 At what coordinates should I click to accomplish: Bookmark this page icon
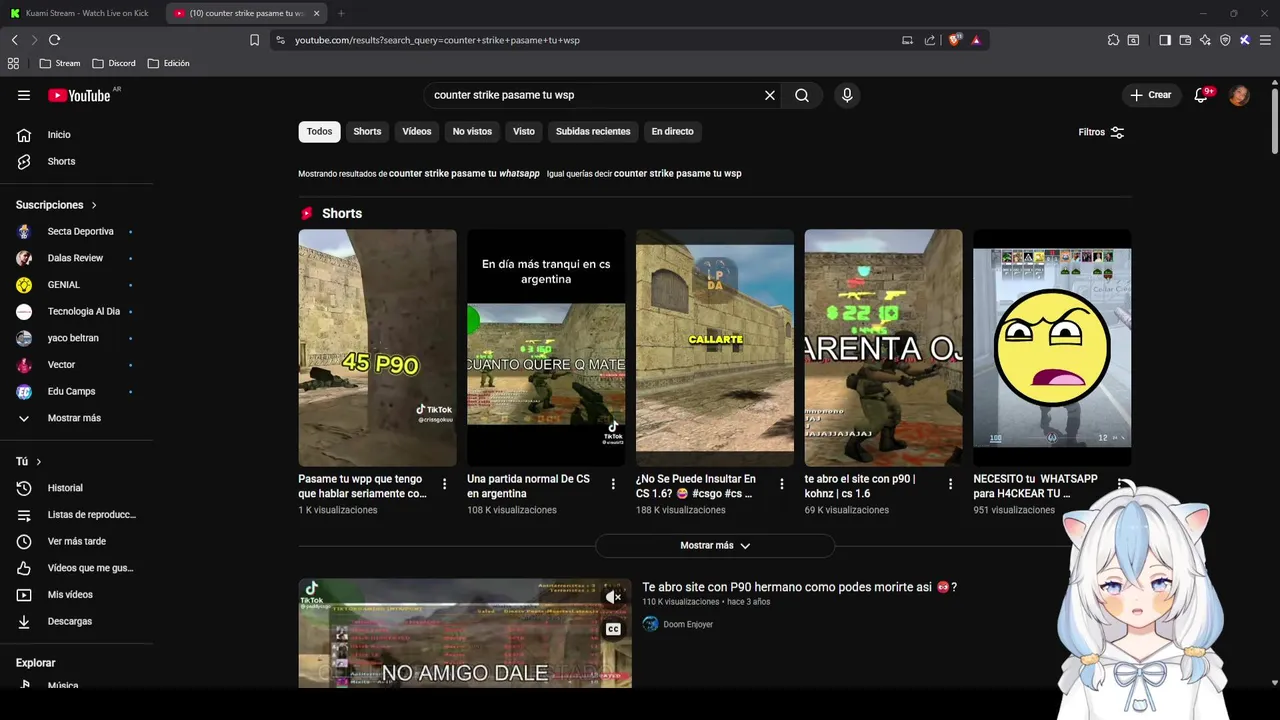[254, 40]
